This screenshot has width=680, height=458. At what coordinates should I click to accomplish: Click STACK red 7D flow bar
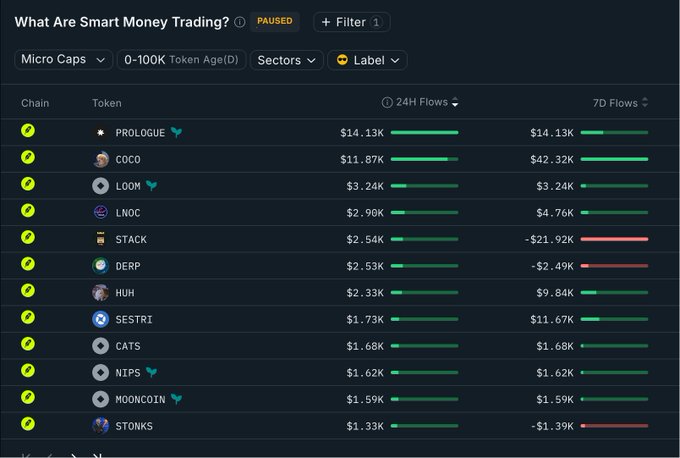615,239
